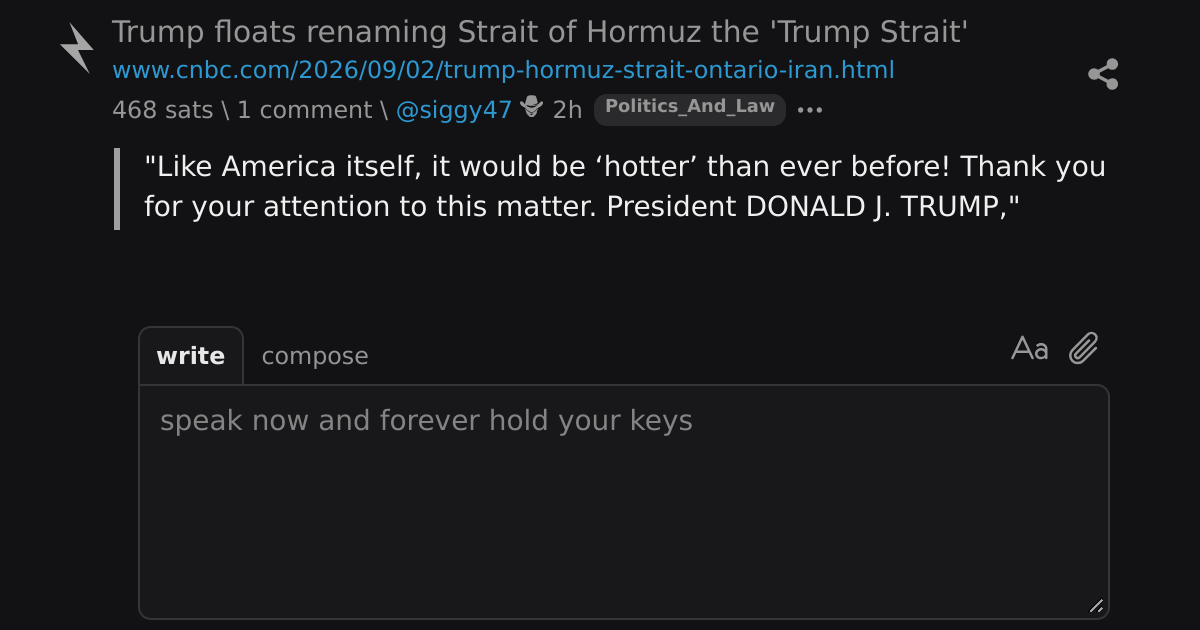
Task: View the 468 sats zap details
Action: coord(163,110)
